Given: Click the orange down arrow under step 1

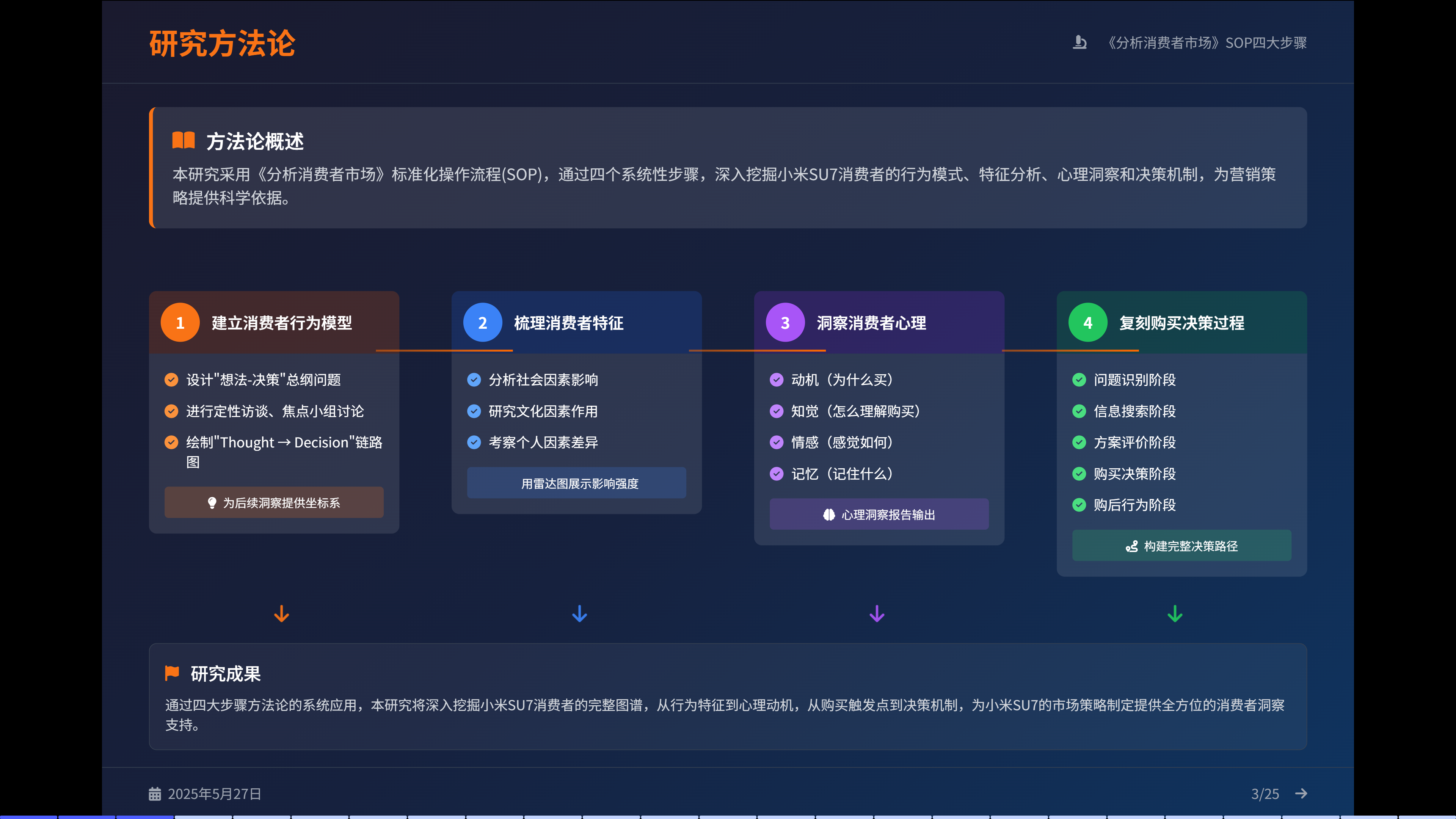Looking at the screenshot, I should (281, 614).
